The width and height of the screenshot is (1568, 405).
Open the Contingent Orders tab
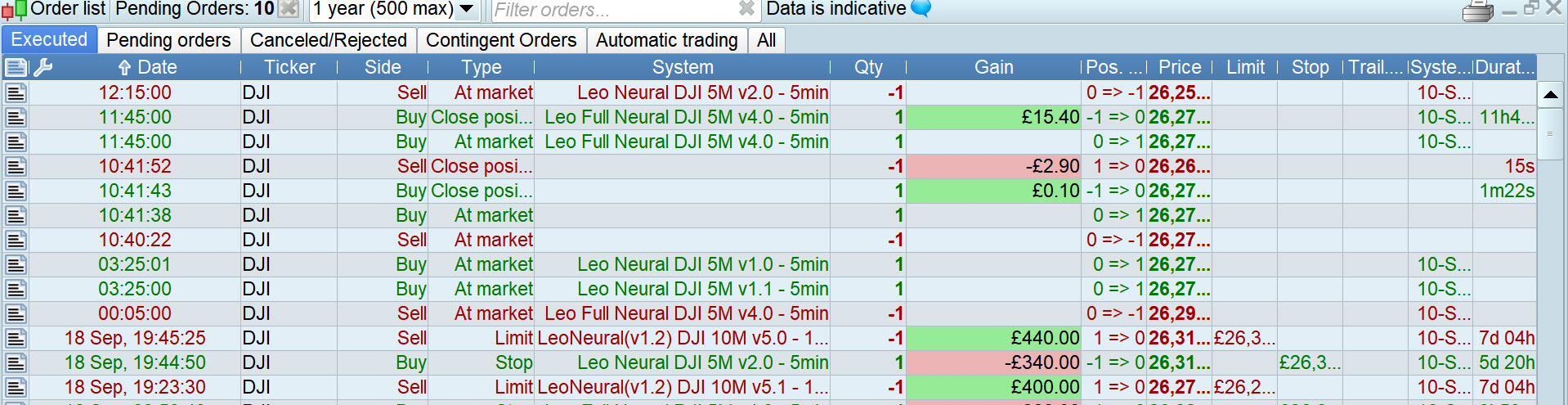click(x=501, y=40)
